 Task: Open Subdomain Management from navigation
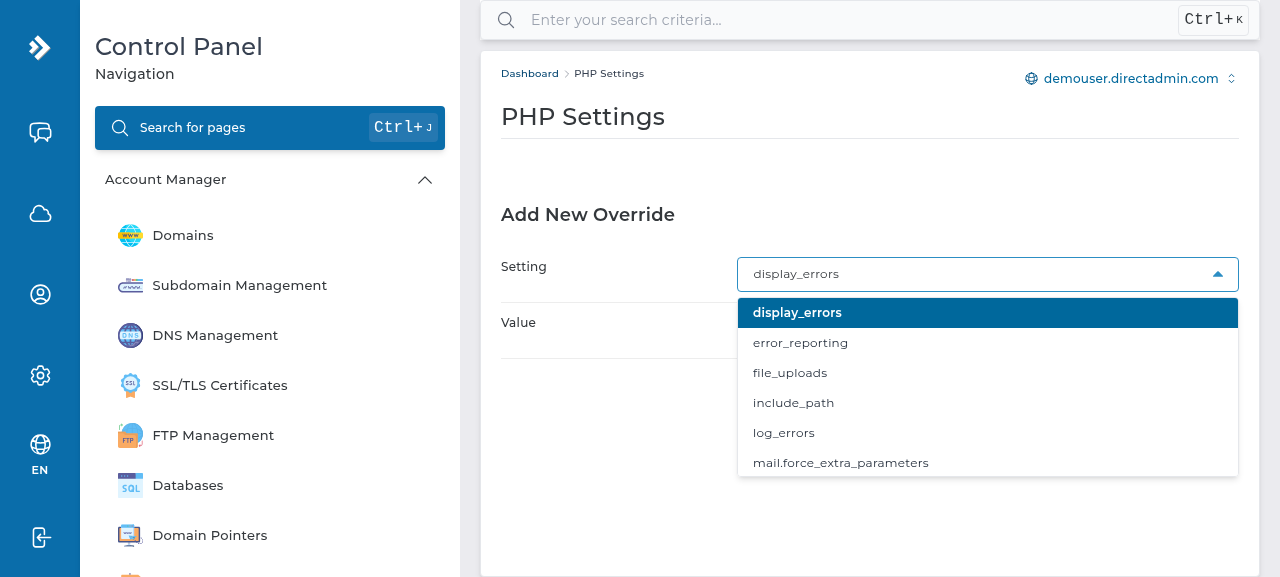[240, 286]
